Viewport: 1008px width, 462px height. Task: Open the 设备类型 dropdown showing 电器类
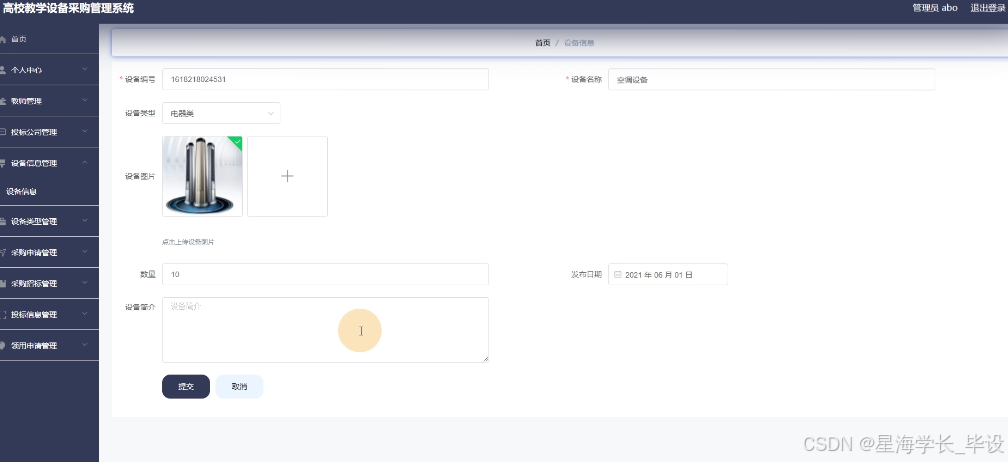[x=221, y=113]
